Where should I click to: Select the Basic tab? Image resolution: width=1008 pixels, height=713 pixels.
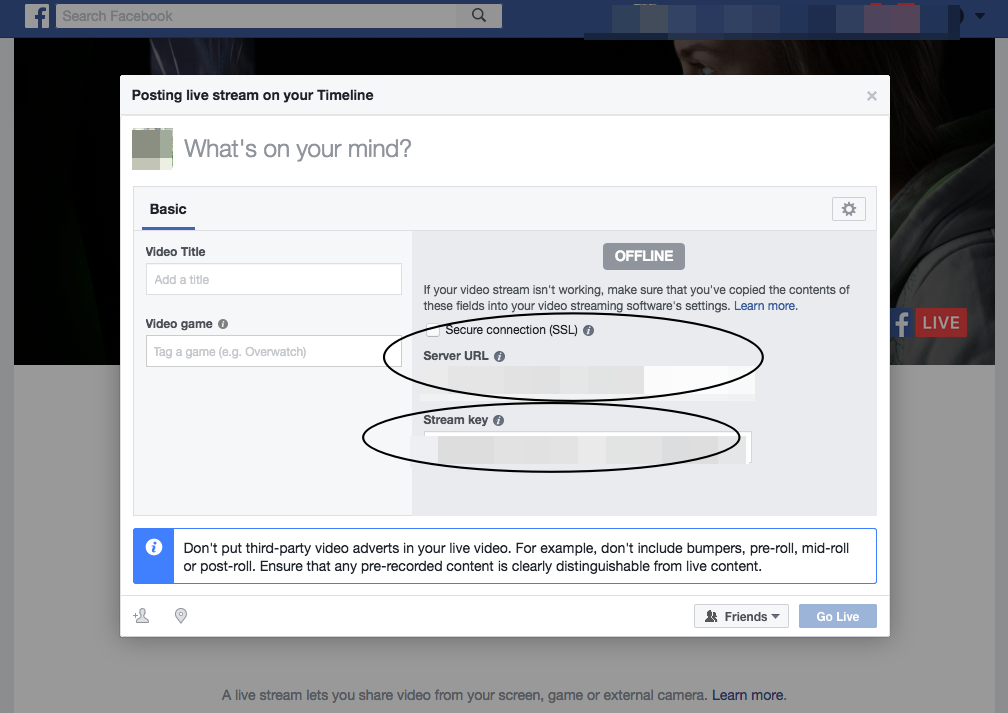[x=168, y=210]
